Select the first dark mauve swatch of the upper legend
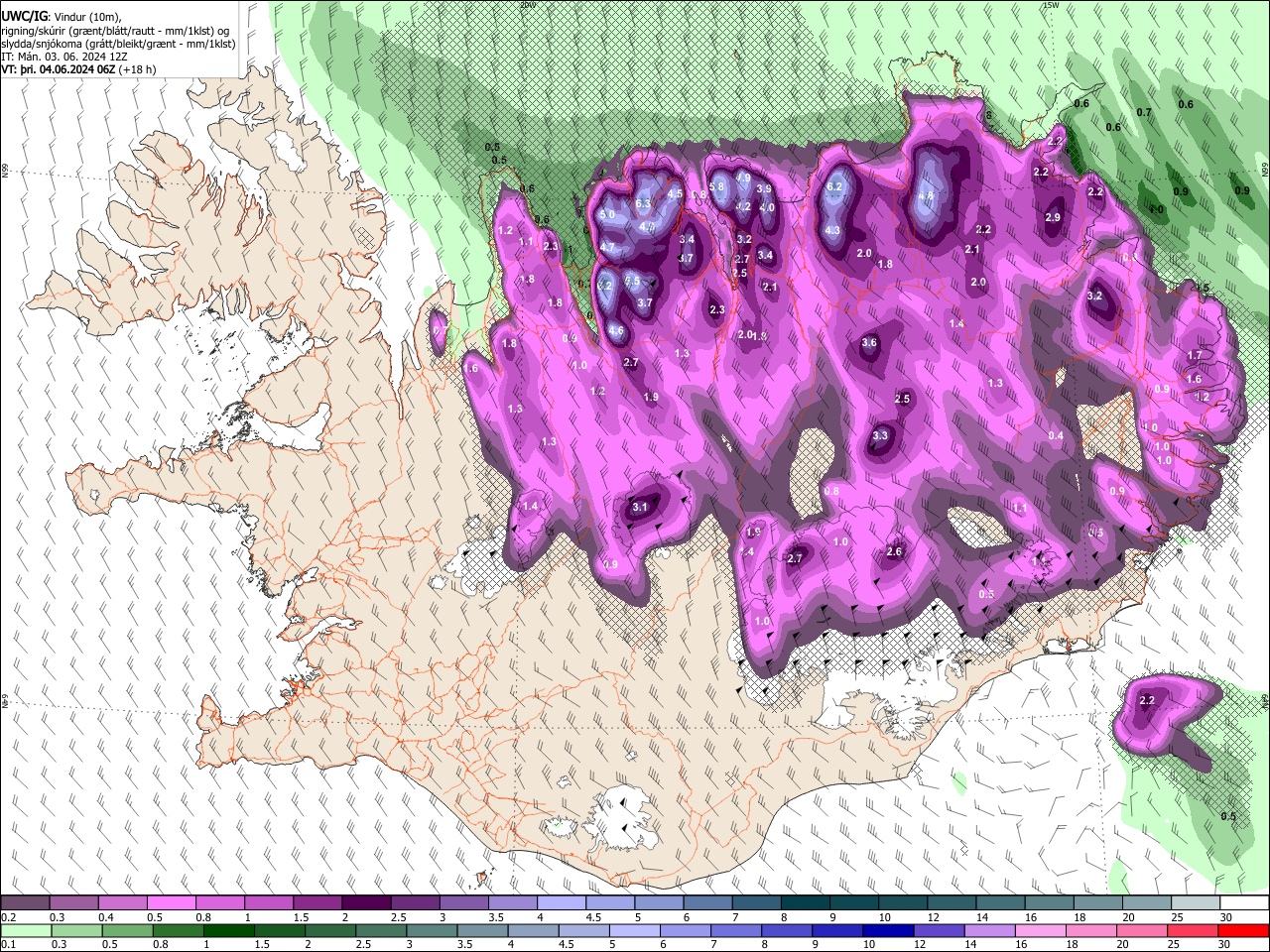 click(25, 903)
